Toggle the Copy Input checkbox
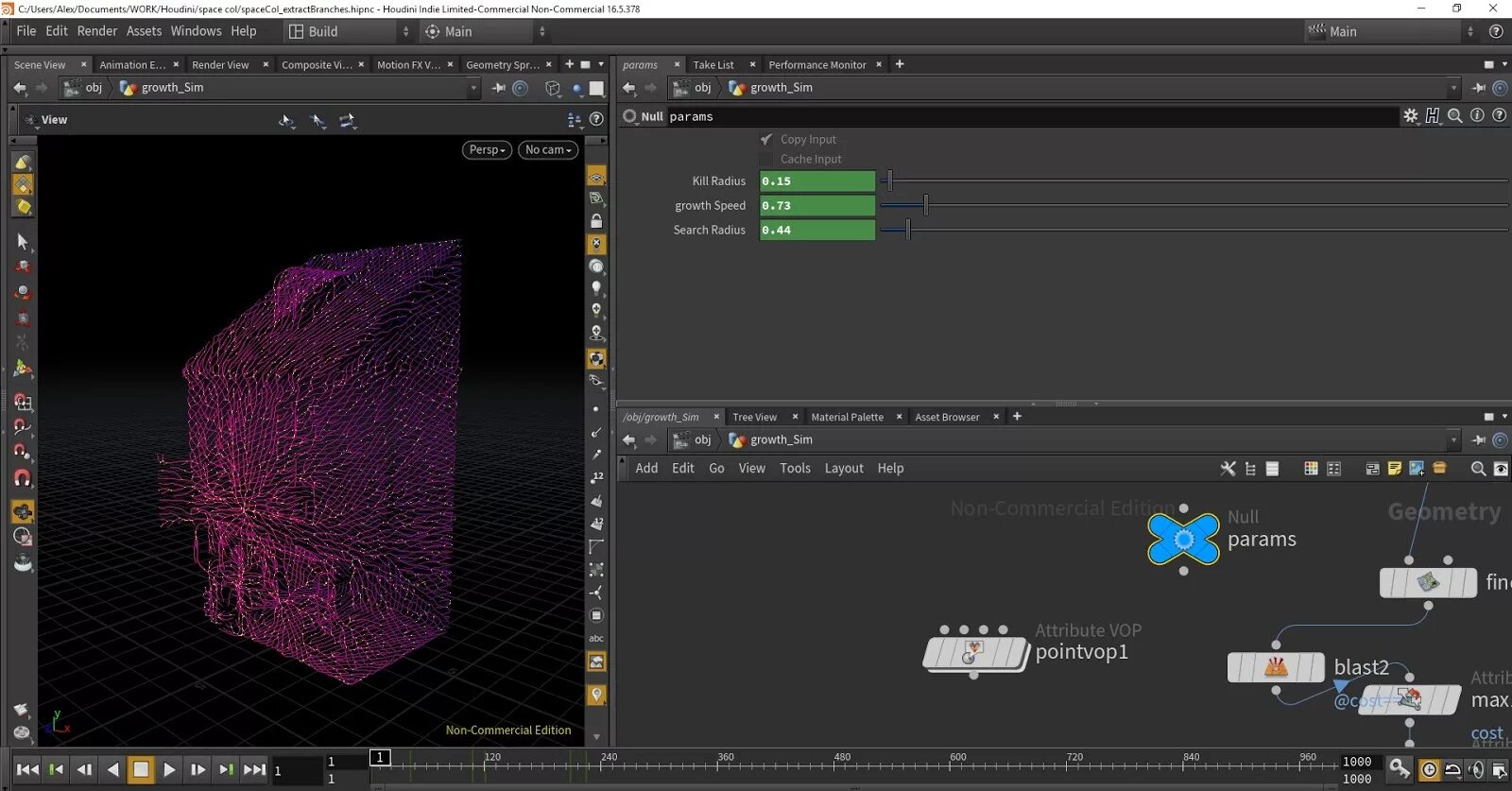This screenshot has width=1512, height=791. click(x=766, y=140)
